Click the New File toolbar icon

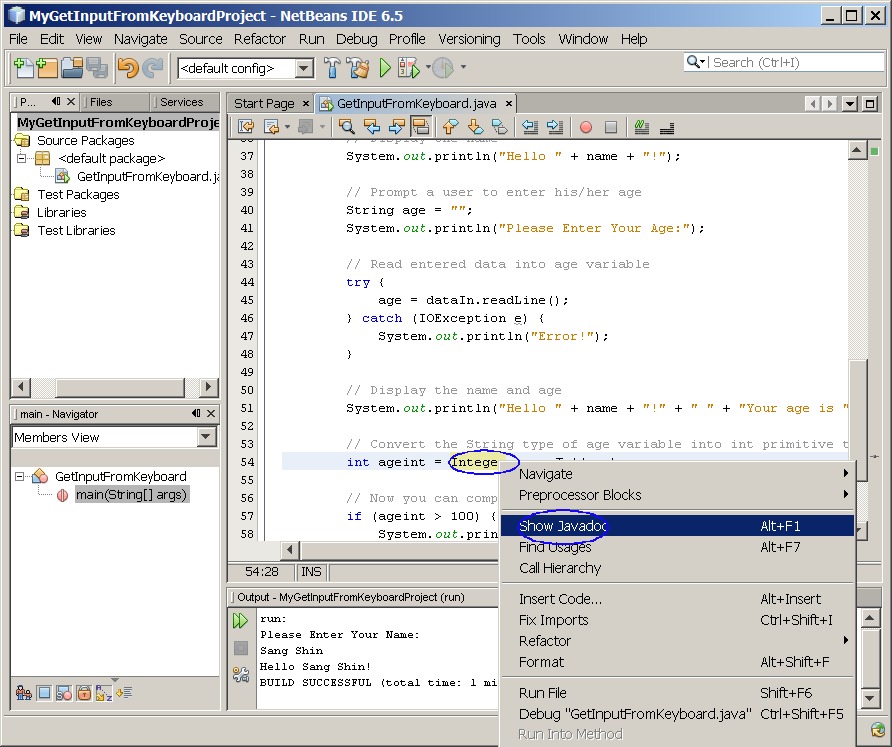coord(23,68)
